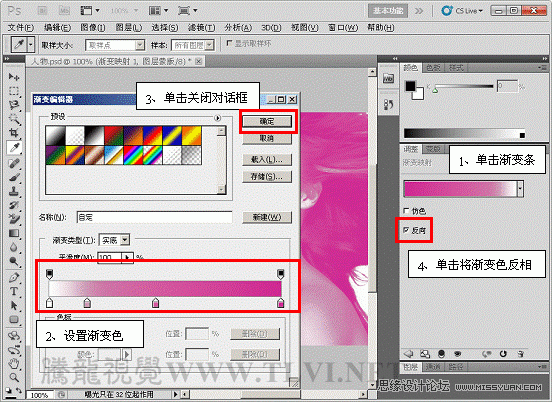Open the 滤镜(T) menu
Screen dimensions: 552x402
pos(201,27)
